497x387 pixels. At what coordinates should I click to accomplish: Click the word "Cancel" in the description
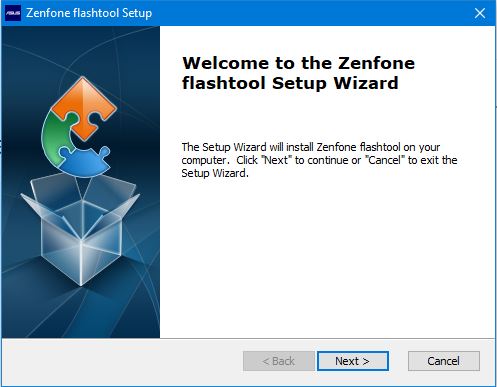[x=385, y=160]
